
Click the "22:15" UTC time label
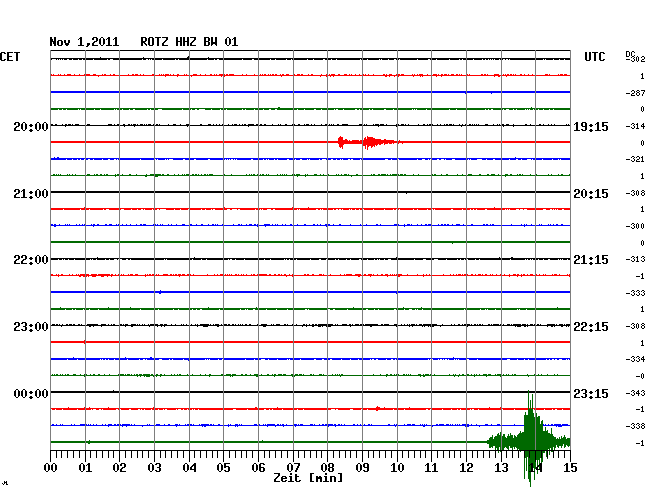tap(591, 327)
